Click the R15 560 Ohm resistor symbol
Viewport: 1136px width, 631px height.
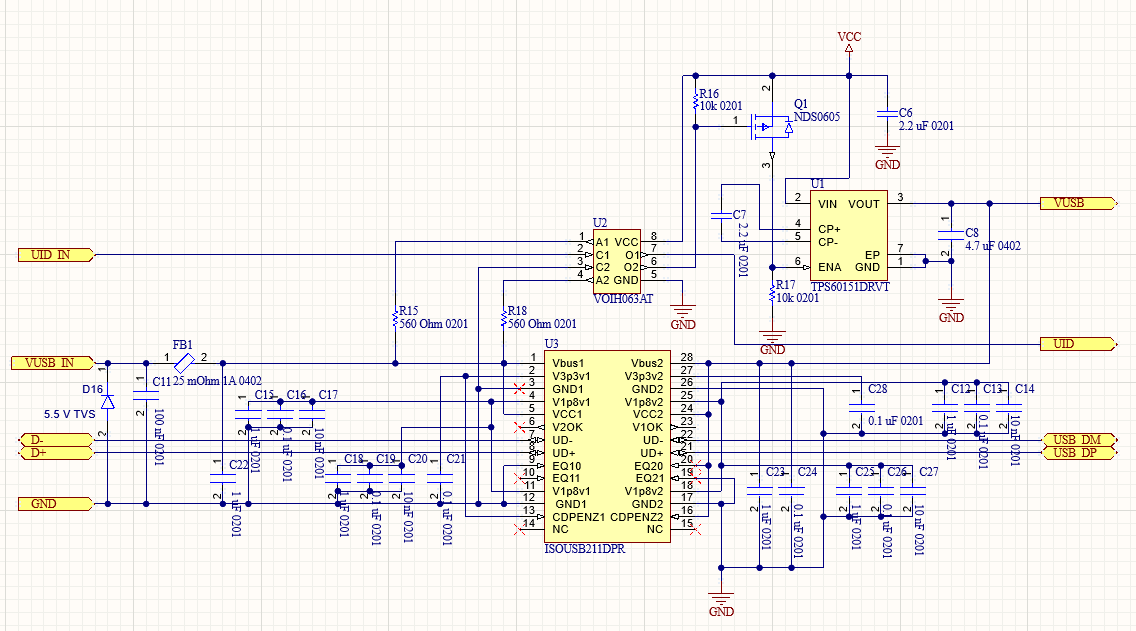click(396, 318)
